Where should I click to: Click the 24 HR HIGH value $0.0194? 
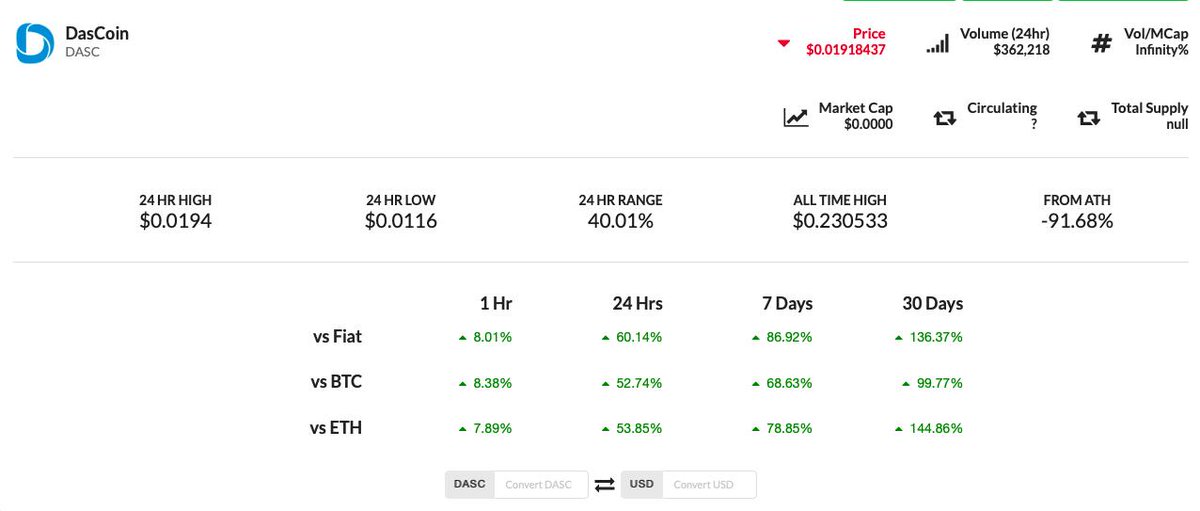(x=175, y=221)
